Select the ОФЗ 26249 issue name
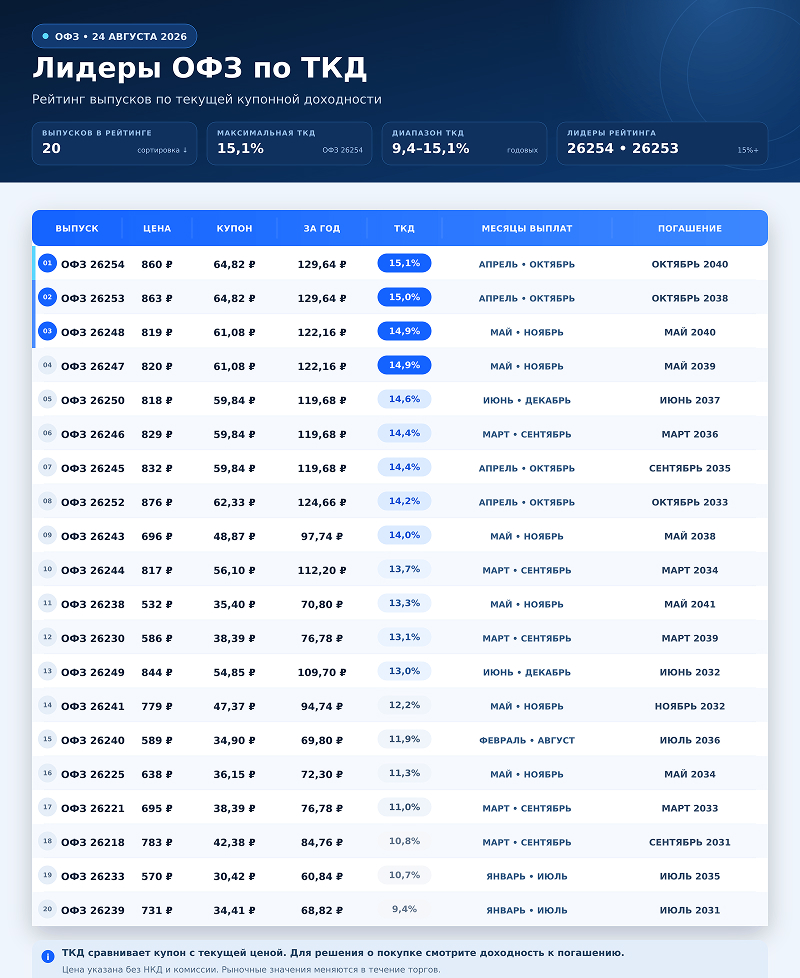 pos(93,672)
